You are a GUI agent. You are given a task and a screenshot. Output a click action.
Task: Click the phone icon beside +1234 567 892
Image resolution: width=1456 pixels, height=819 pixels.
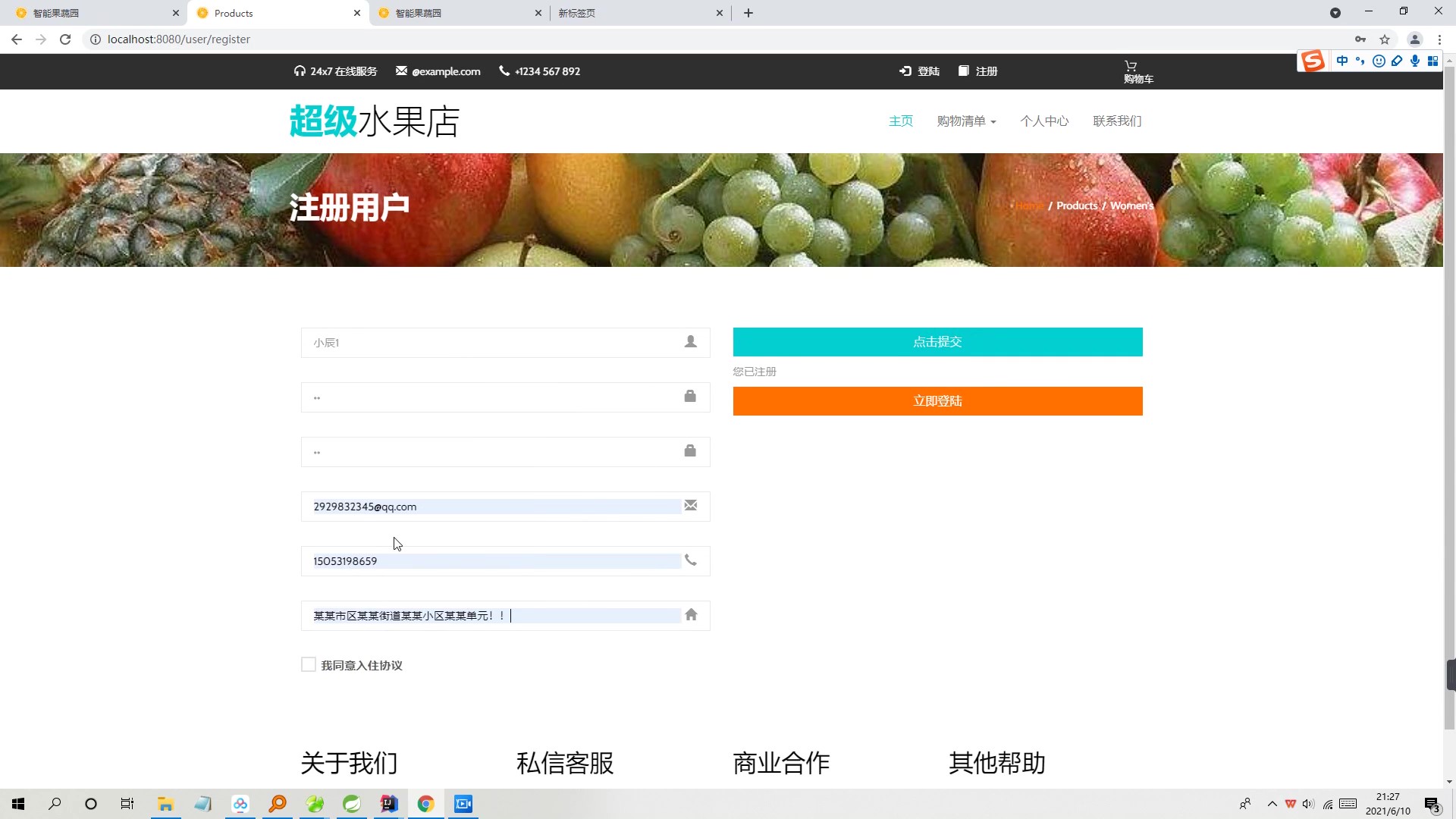point(504,71)
